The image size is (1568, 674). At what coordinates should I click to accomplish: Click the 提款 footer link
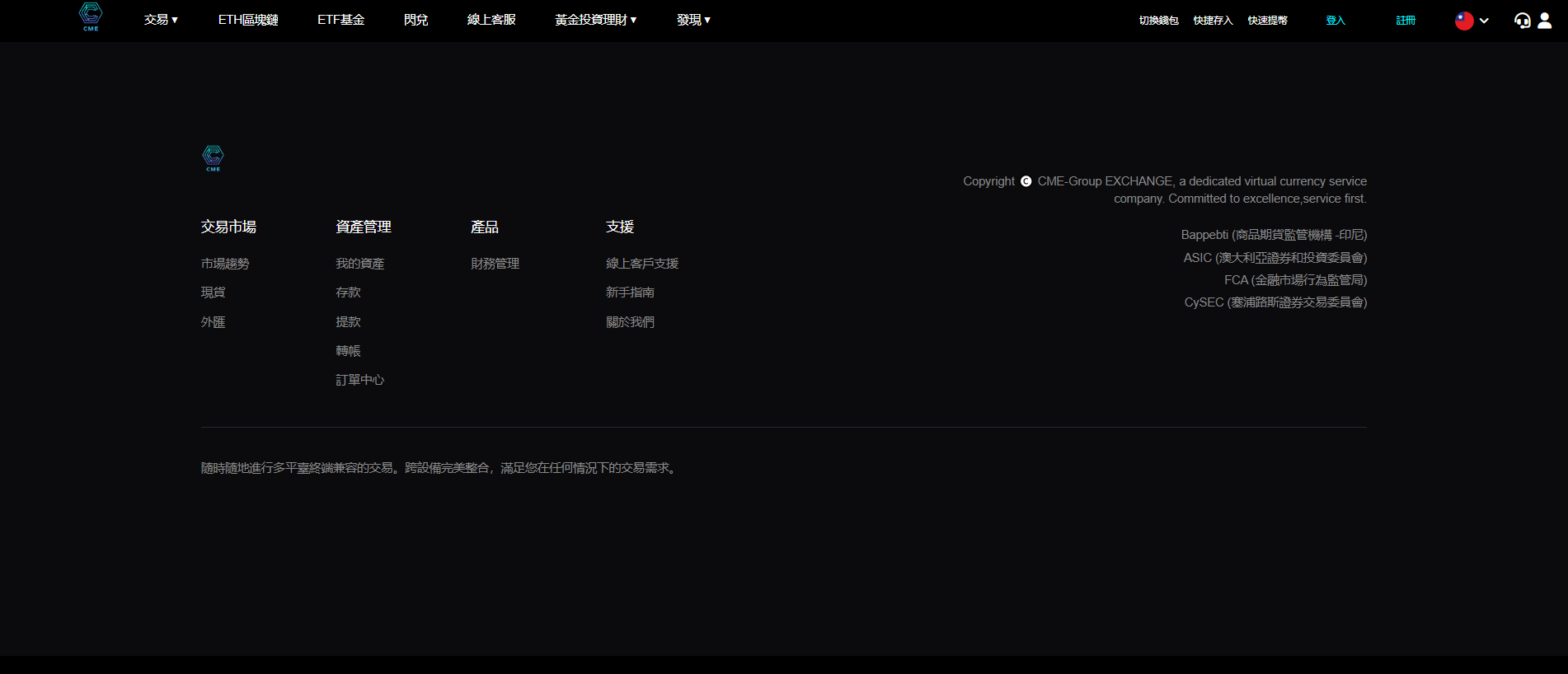point(348,322)
